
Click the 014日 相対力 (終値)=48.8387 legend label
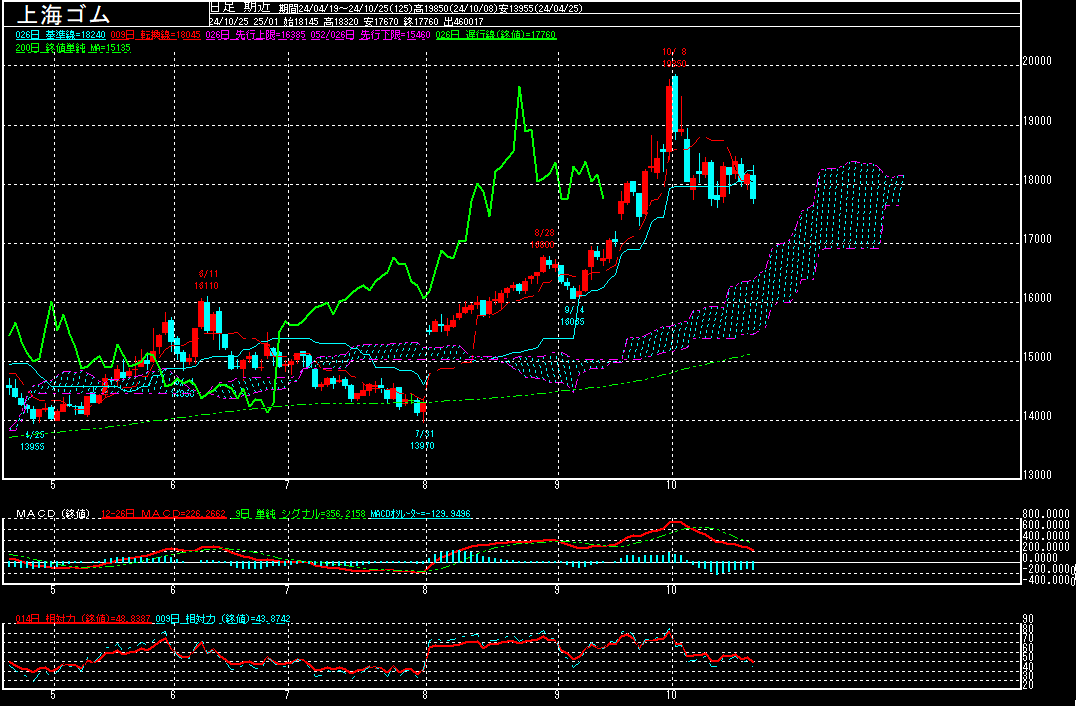(x=82, y=619)
